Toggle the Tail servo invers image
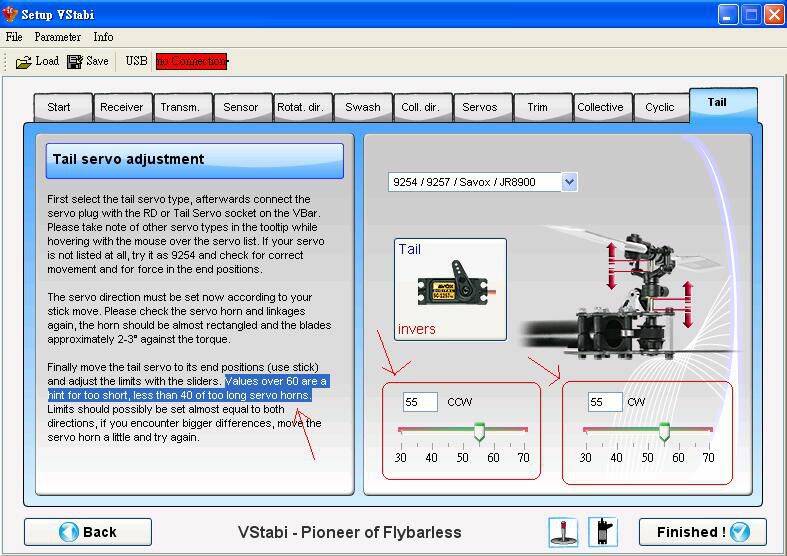 coord(450,290)
